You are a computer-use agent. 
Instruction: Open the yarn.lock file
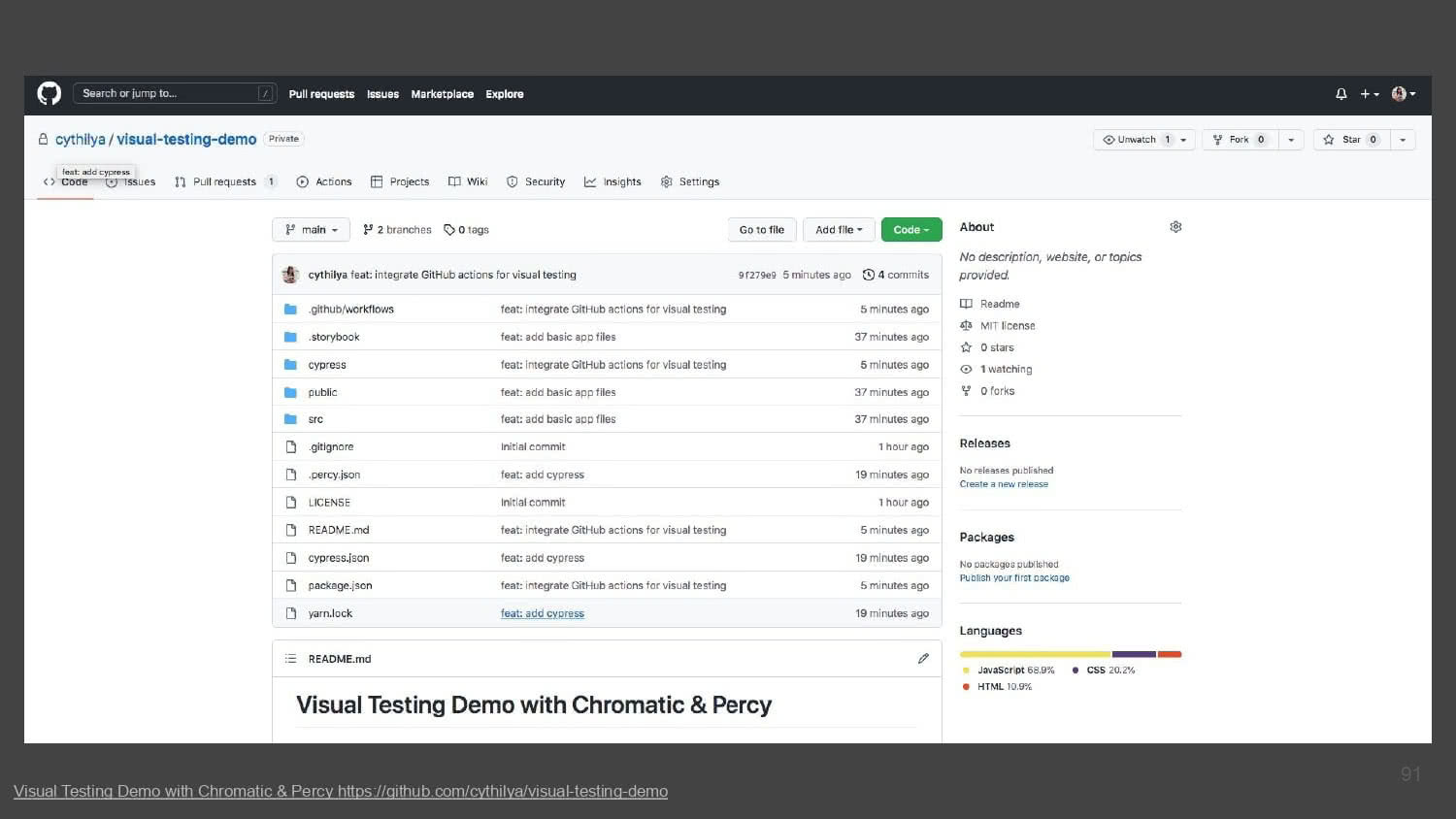tap(330, 613)
